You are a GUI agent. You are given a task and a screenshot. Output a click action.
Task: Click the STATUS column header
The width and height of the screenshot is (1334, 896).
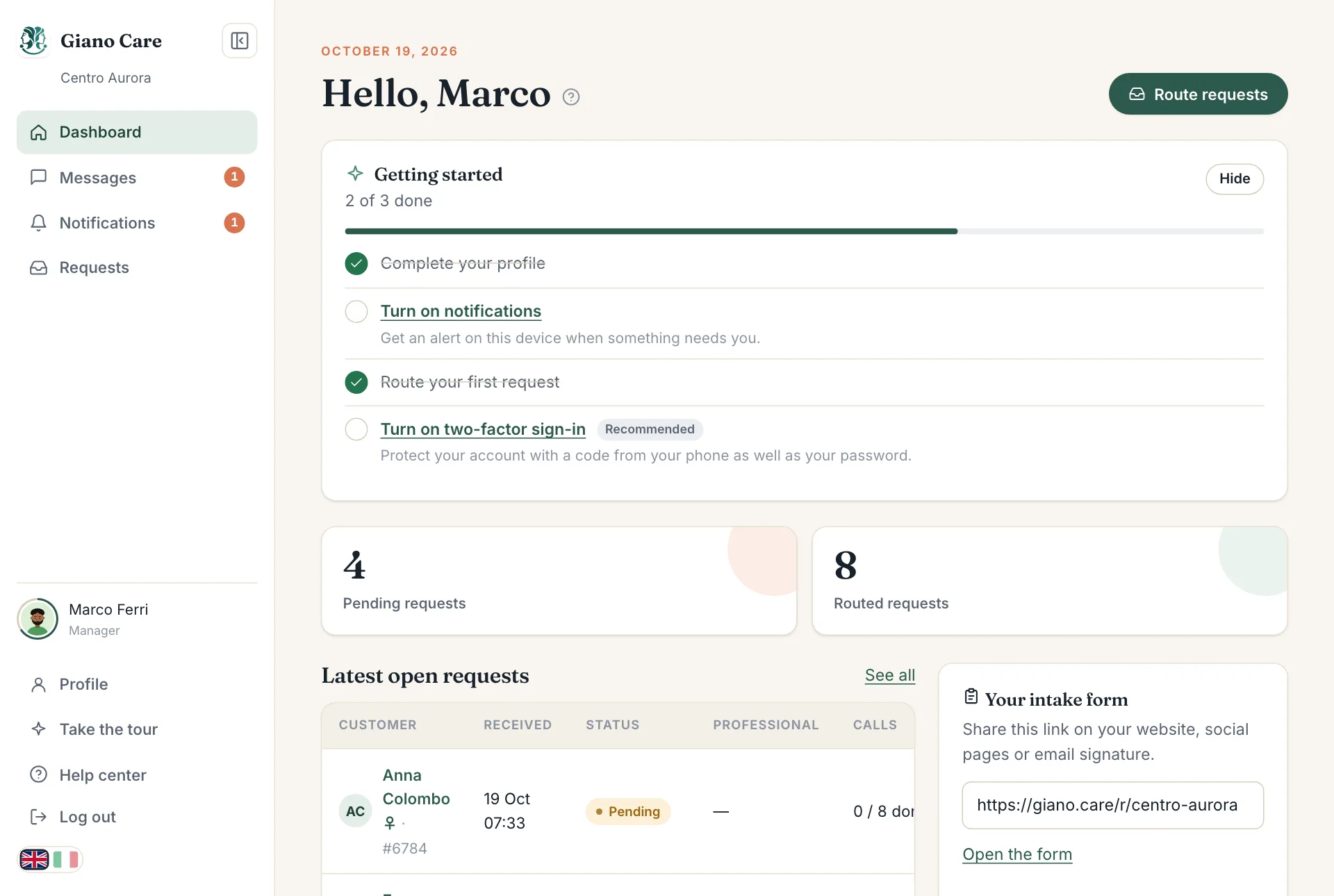pyautogui.click(x=612, y=725)
